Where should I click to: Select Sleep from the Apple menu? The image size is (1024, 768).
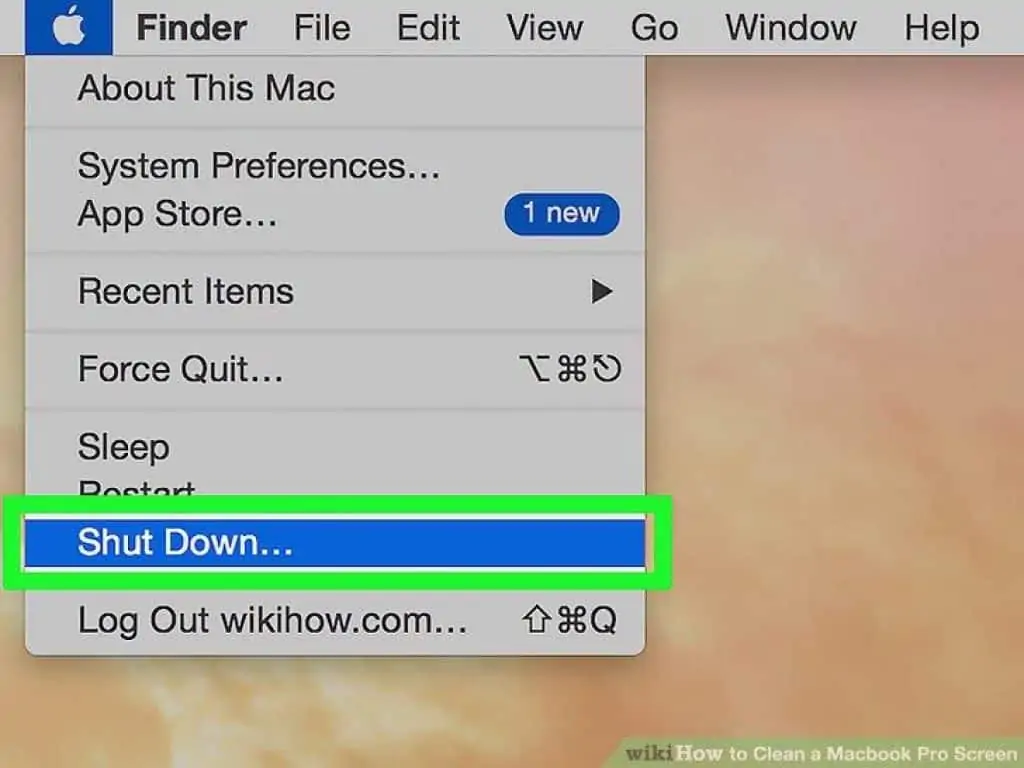point(335,447)
